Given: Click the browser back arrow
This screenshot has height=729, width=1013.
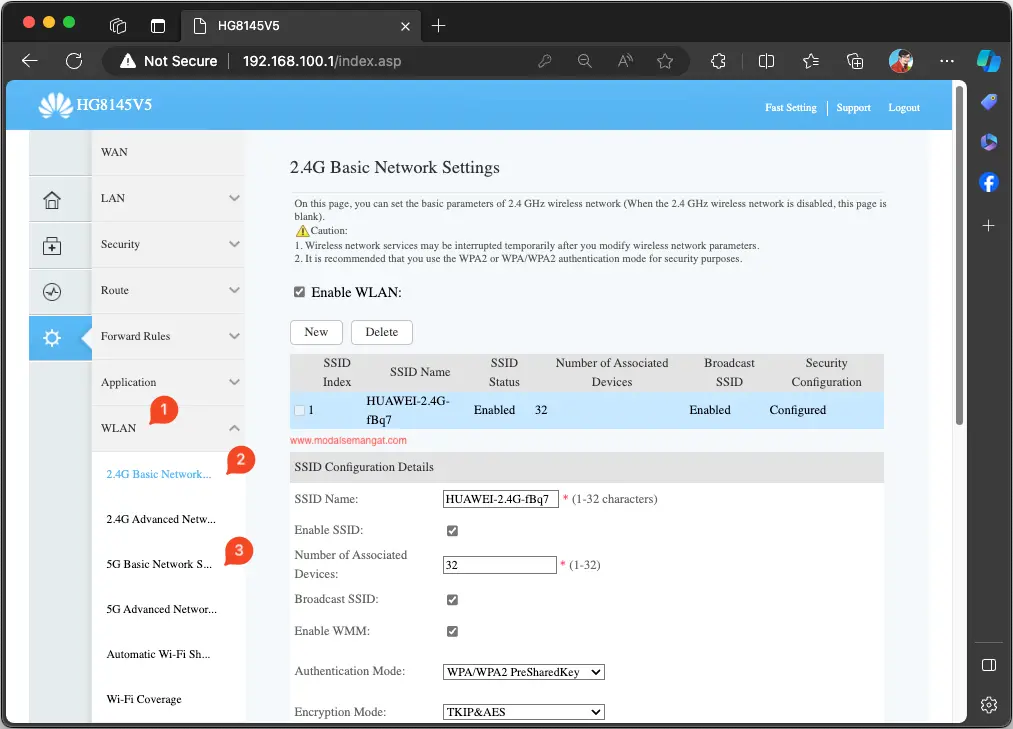Looking at the screenshot, I should tap(30, 61).
